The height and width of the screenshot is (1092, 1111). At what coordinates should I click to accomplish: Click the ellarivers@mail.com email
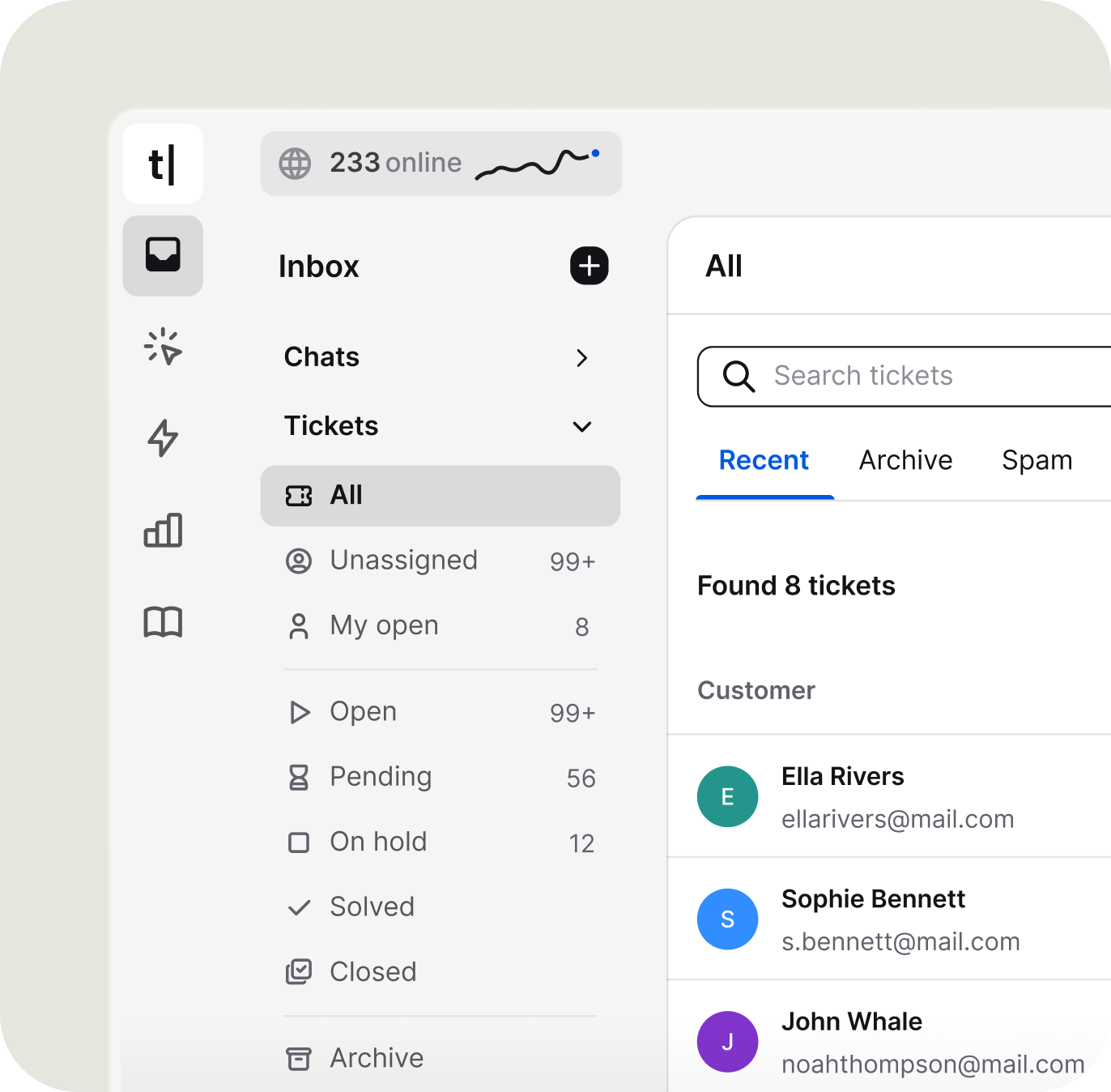click(897, 819)
